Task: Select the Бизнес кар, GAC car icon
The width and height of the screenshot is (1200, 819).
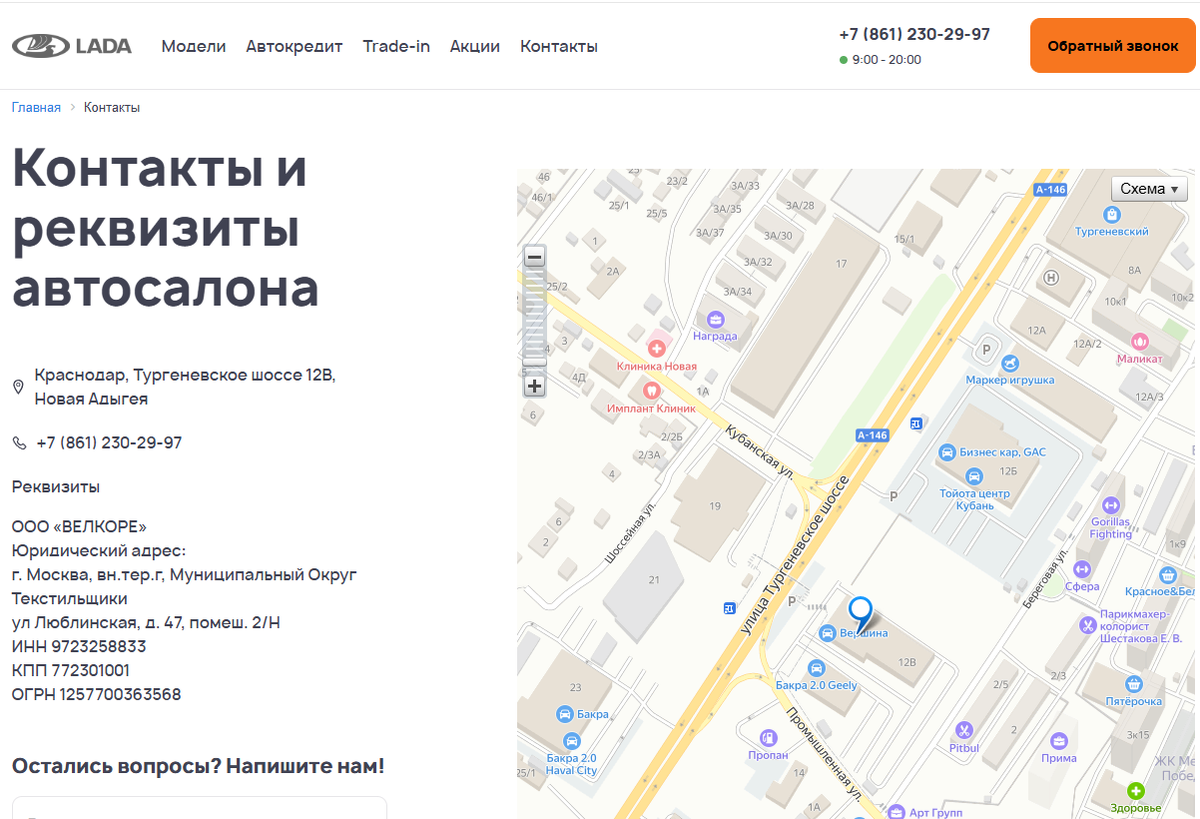Action: [947, 452]
